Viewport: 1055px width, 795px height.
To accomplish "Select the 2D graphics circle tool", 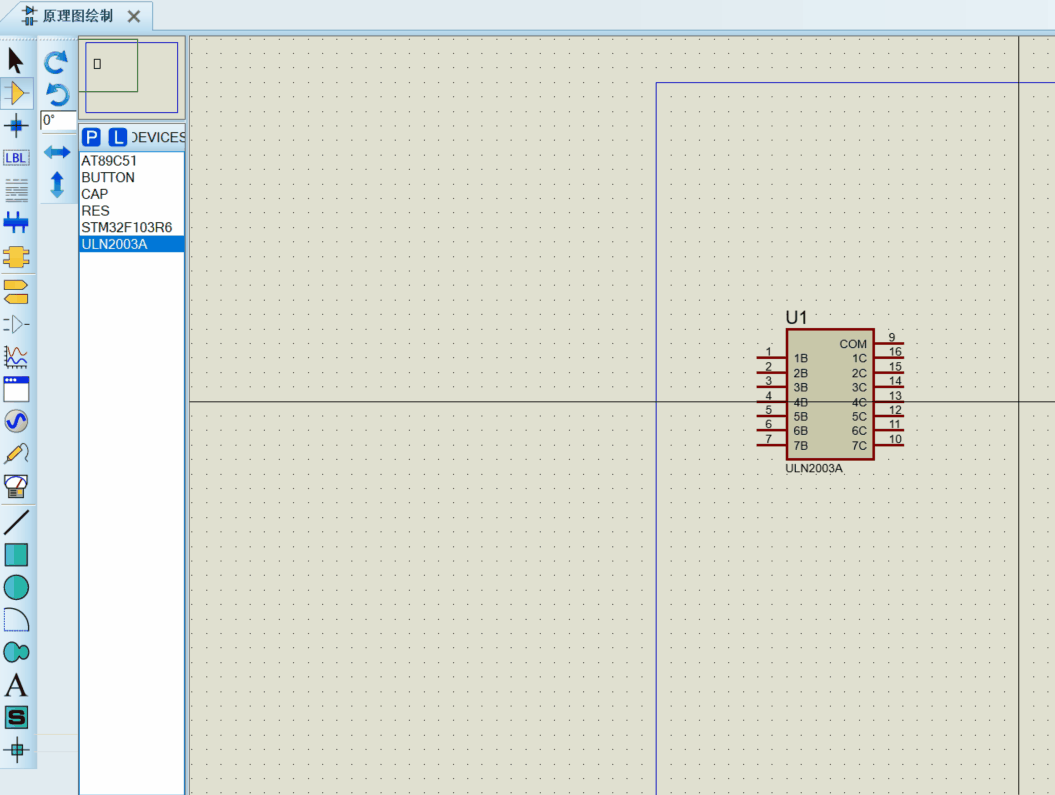I will [x=16, y=587].
